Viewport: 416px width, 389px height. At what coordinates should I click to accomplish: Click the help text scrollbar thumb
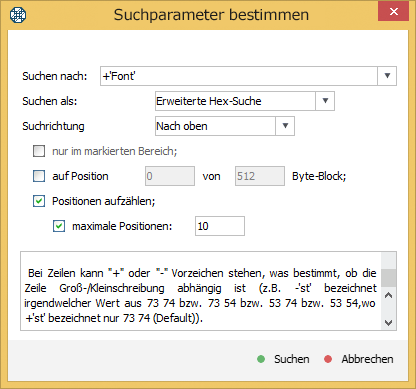pyautogui.click(x=389, y=278)
